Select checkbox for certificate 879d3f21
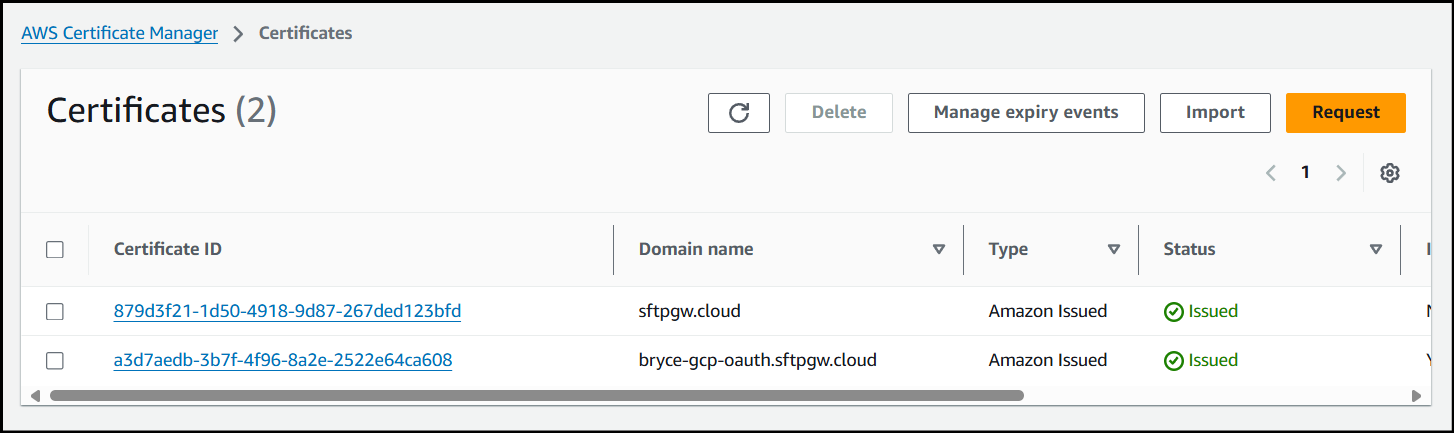This screenshot has height=433, width=1454. [55, 312]
